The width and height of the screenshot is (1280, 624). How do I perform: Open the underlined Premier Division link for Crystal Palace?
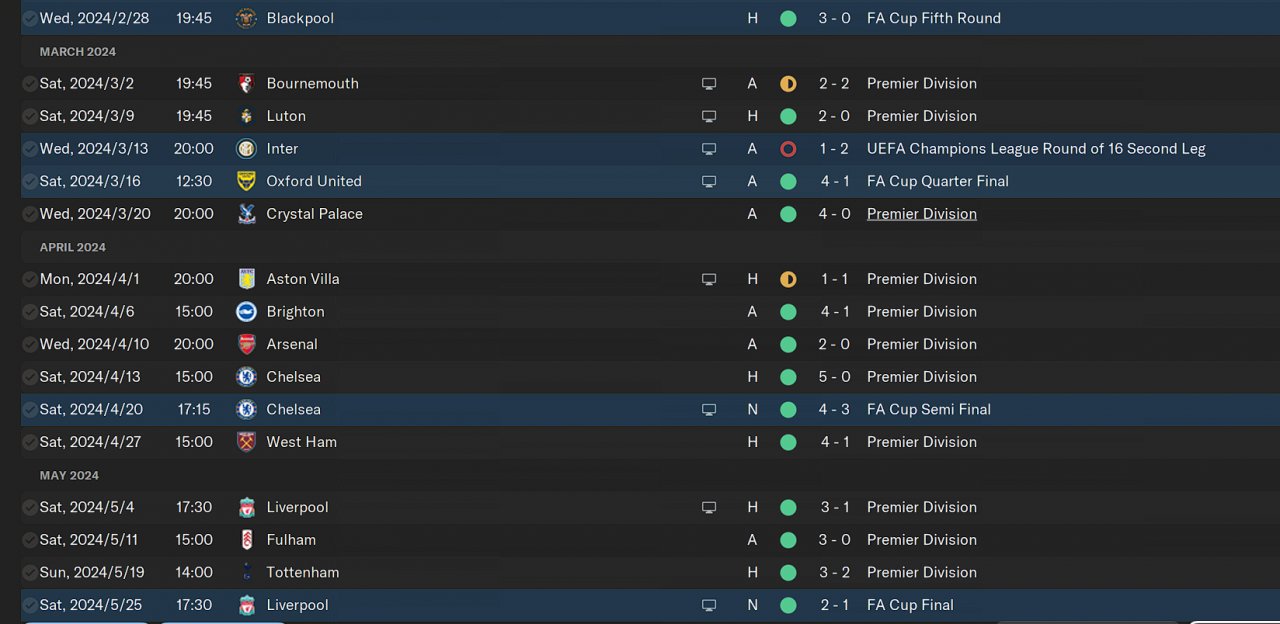[x=921, y=214]
